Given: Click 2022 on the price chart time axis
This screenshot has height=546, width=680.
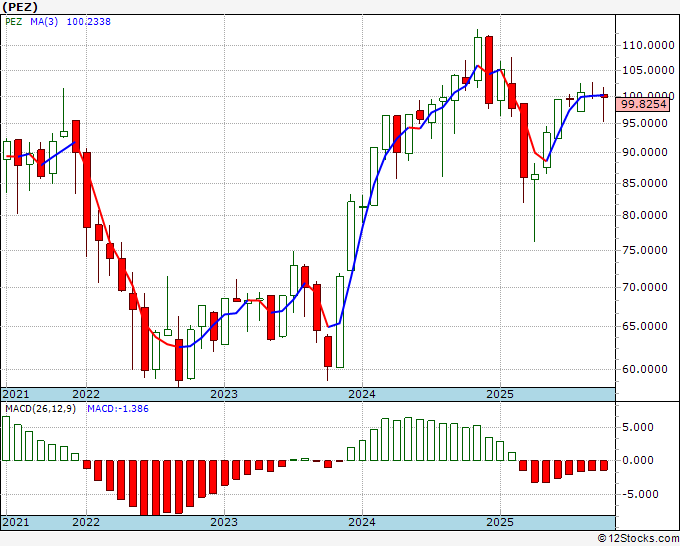Looking at the screenshot, I should coord(86,394).
